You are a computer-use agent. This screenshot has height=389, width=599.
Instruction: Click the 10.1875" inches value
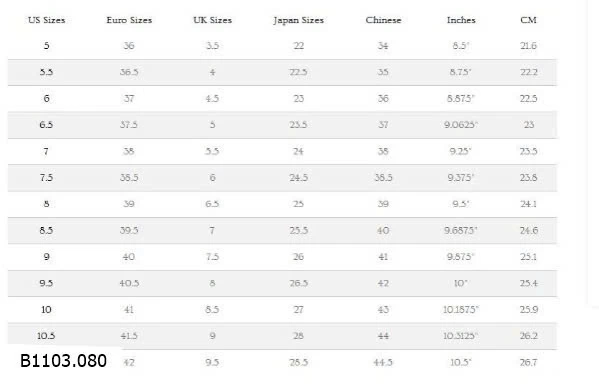pyautogui.click(x=461, y=310)
